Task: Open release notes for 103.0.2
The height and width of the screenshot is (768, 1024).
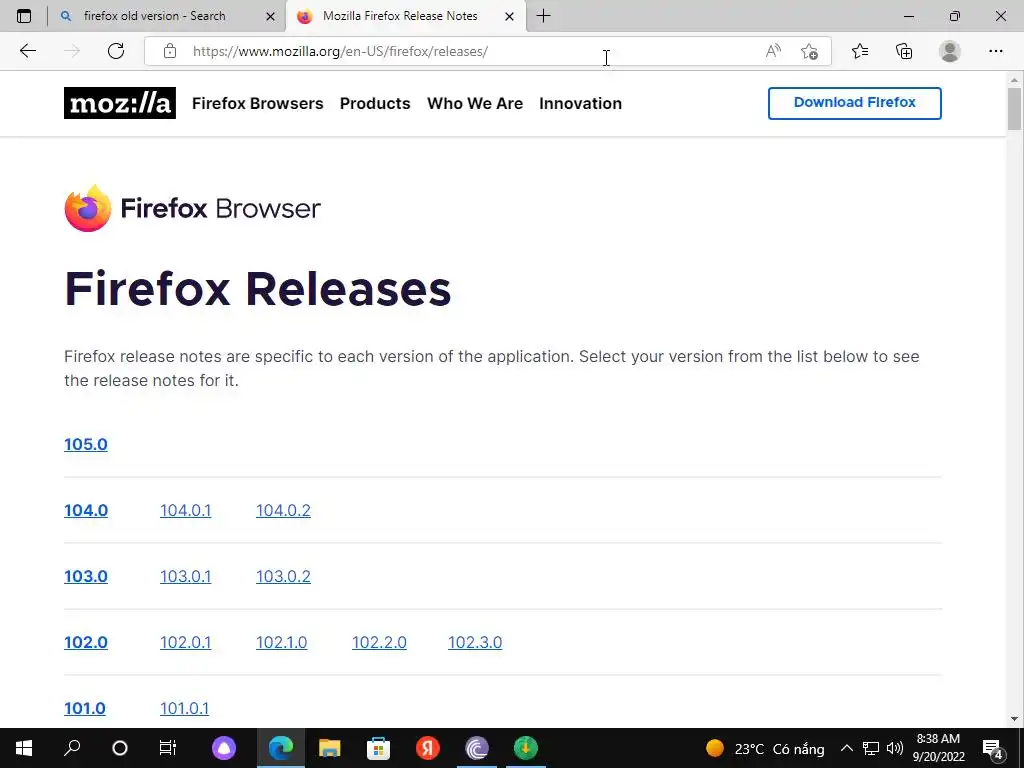Action: [283, 576]
